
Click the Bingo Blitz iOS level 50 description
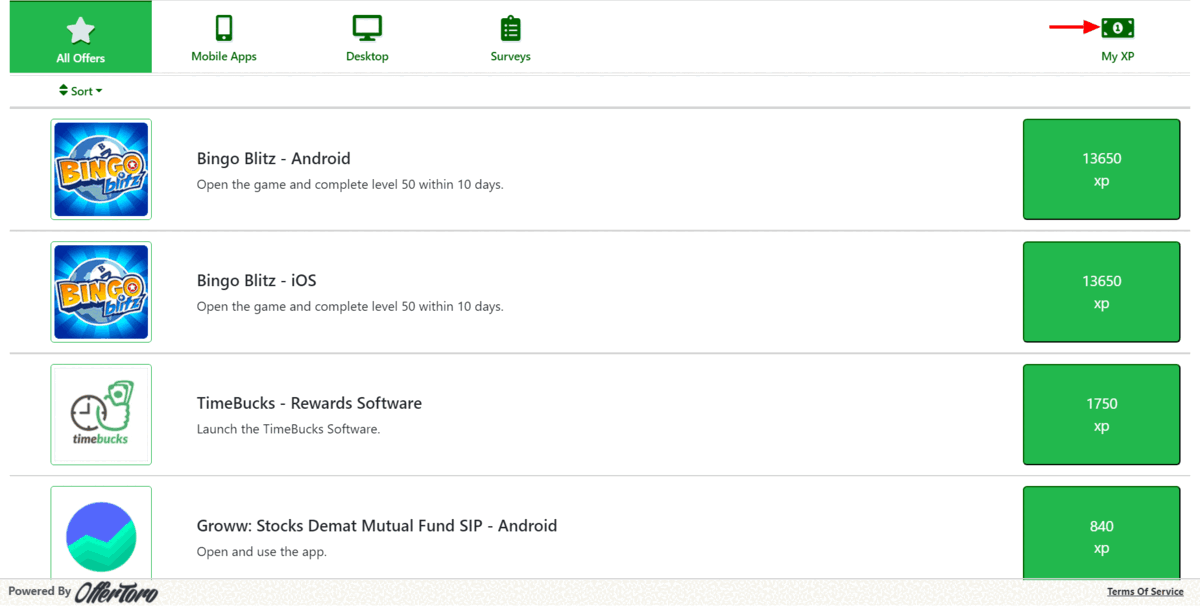click(350, 307)
